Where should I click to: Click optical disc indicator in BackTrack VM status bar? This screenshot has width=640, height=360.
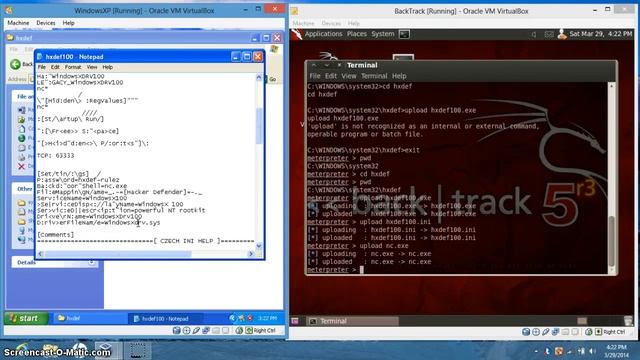click(536, 332)
